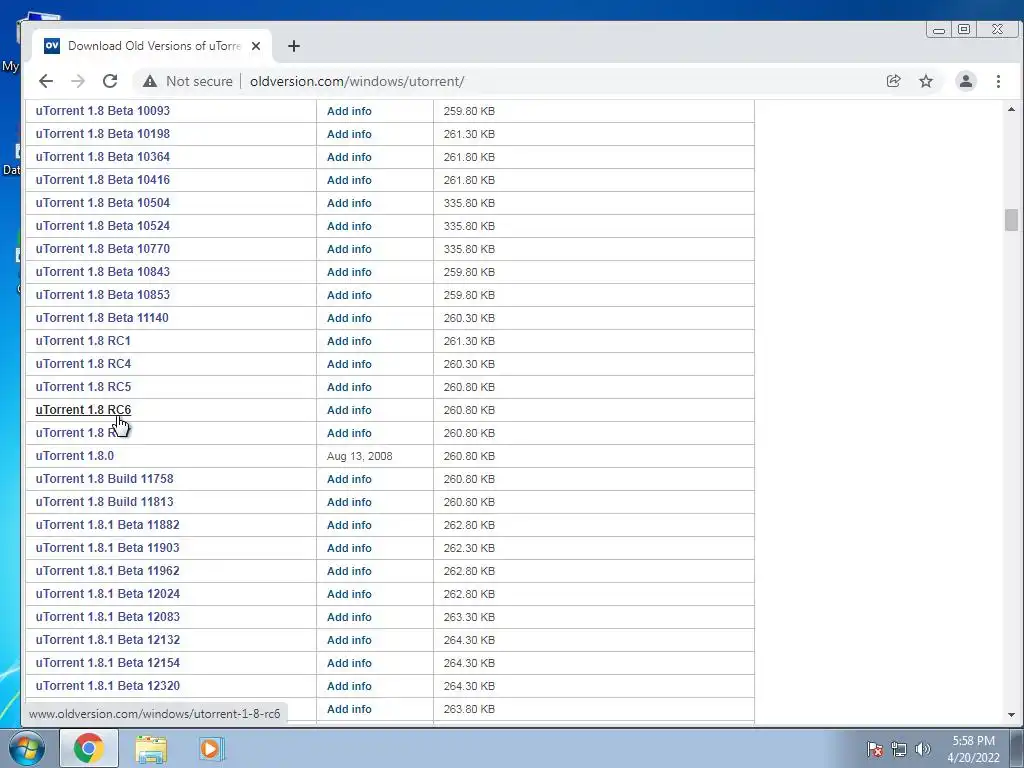Open uTorrent 1.8.1 Beta 12132 link
The width and height of the screenshot is (1024, 768).
(108, 640)
